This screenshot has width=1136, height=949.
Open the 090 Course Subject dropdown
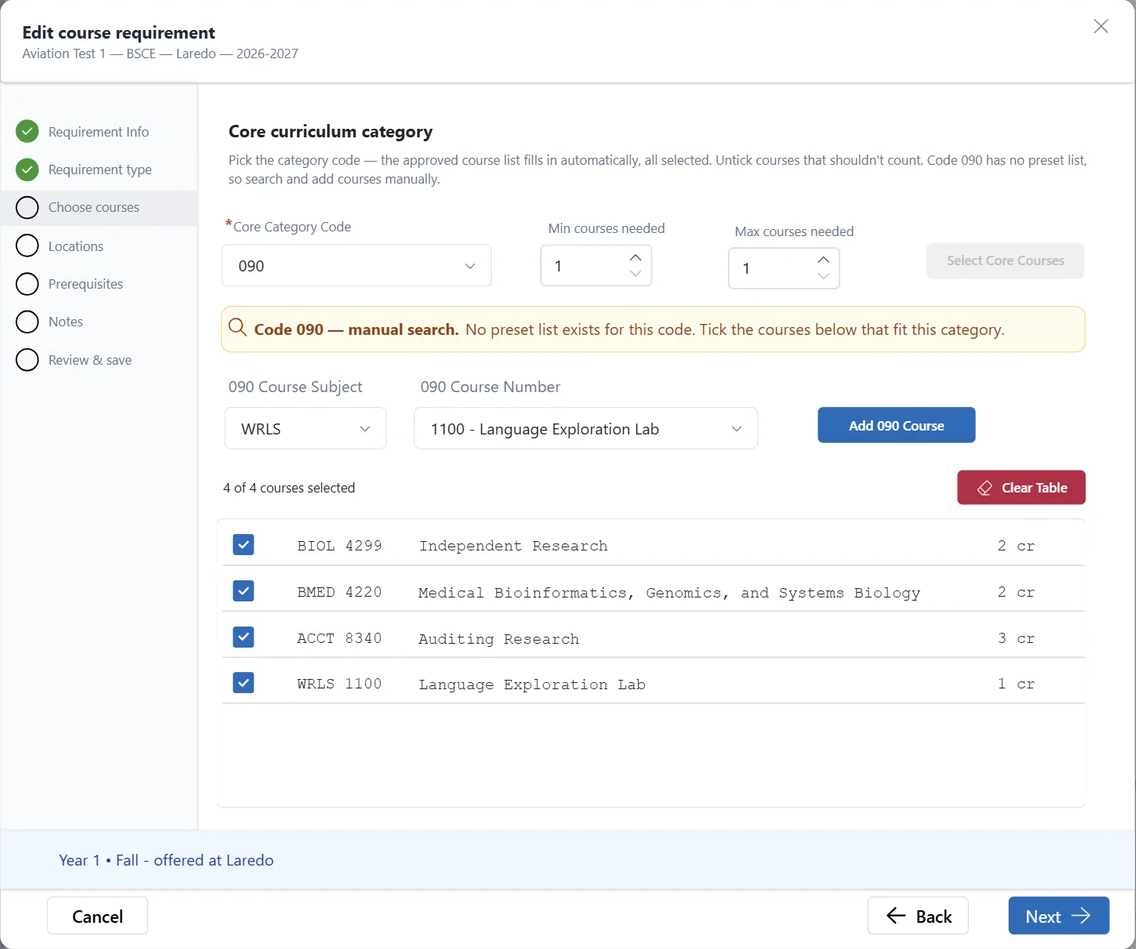305,429
